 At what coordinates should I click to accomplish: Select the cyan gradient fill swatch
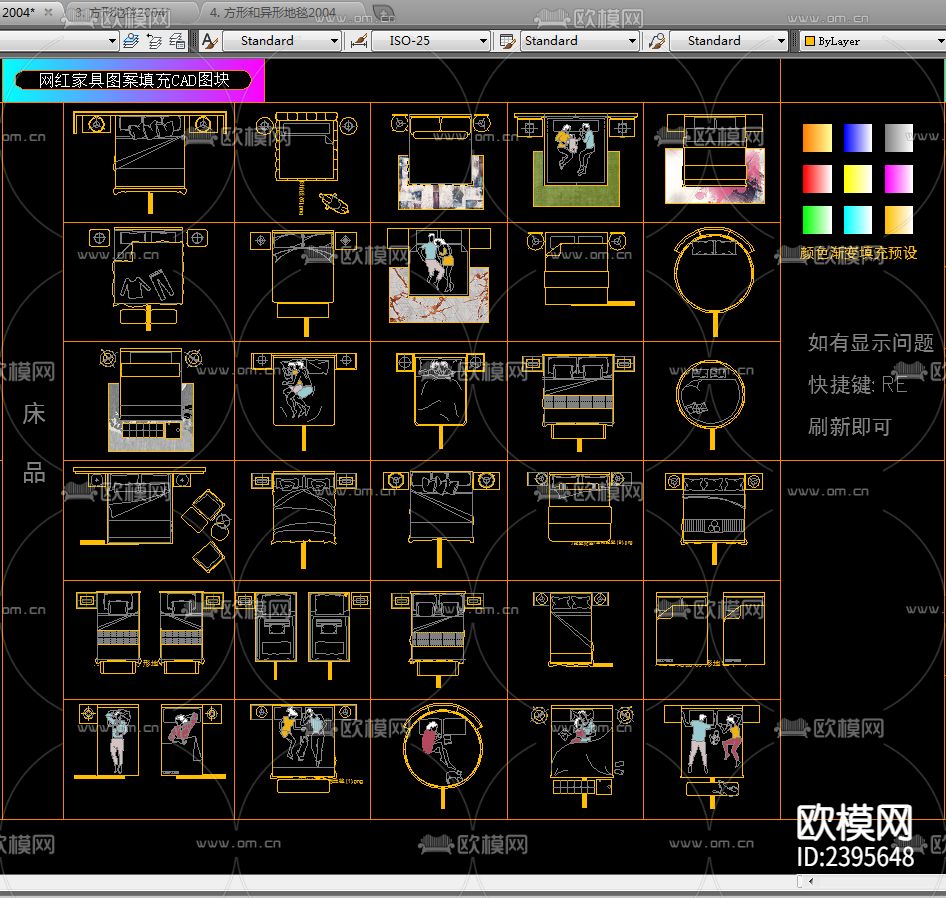(x=857, y=220)
